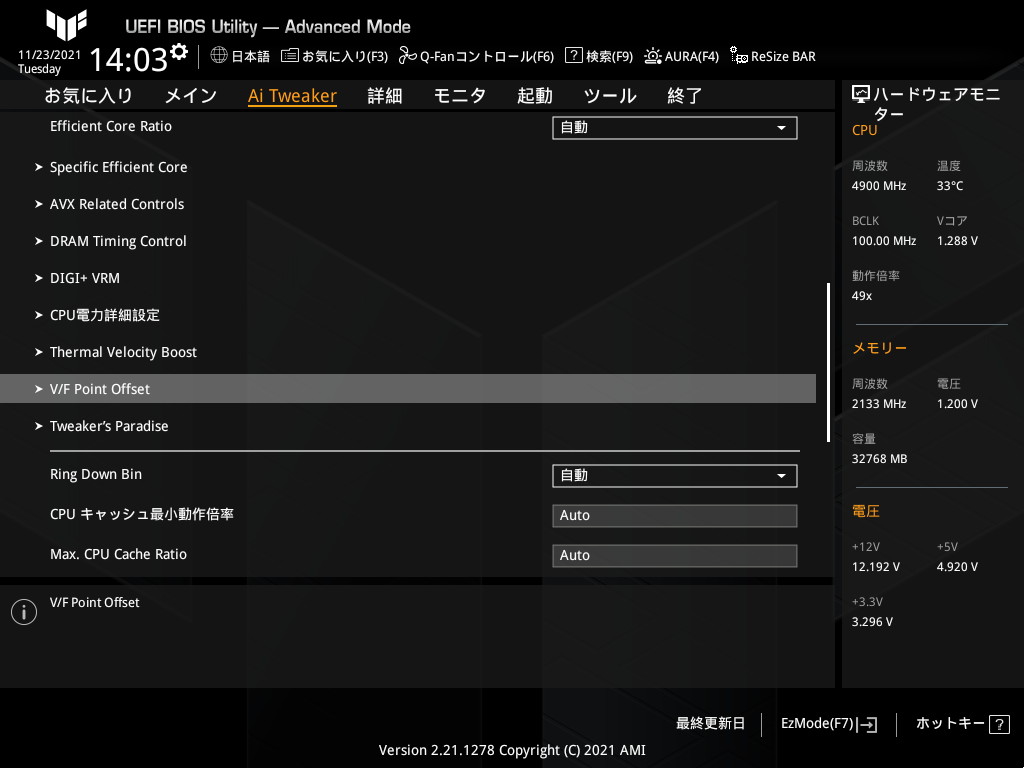Open the V/F Point Offset submenu

click(x=408, y=389)
